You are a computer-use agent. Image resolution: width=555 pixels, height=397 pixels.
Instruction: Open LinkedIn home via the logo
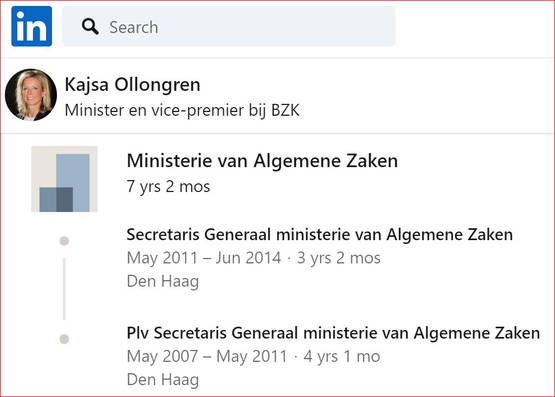[32, 26]
